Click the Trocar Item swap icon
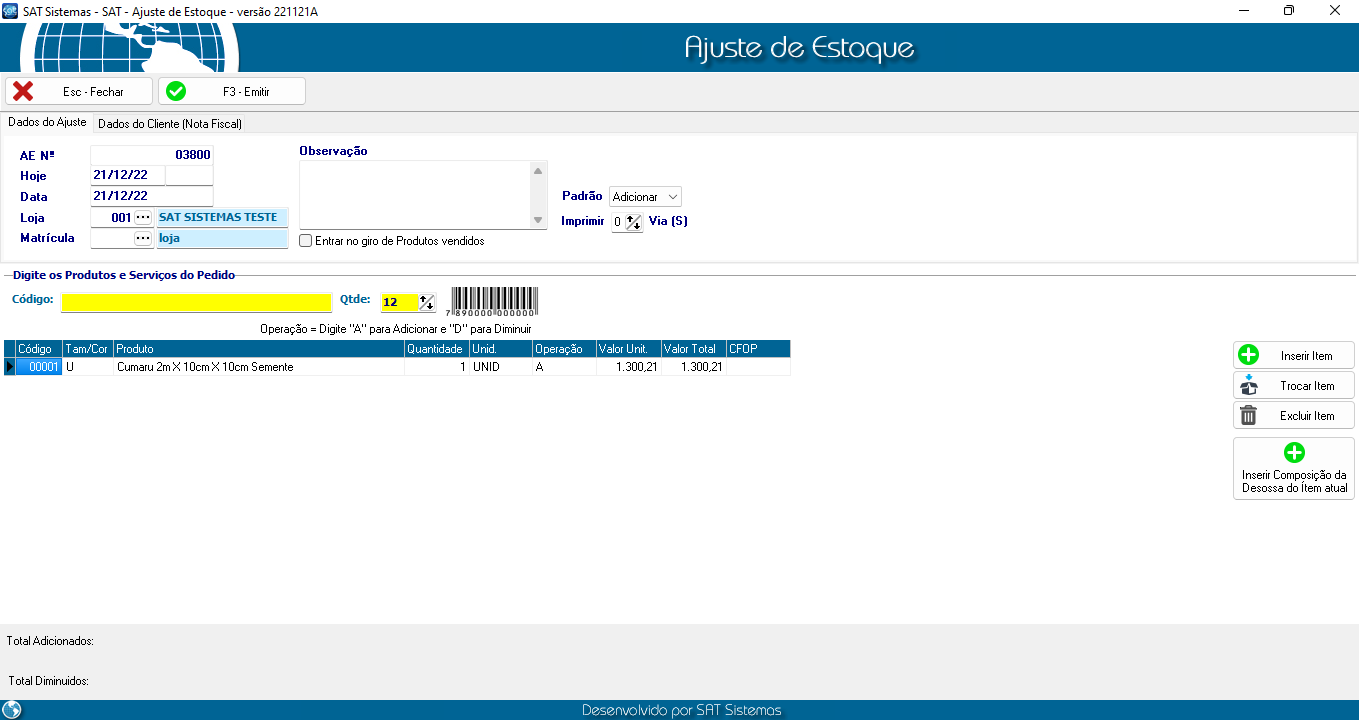This screenshot has height=720, width=1359. pyautogui.click(x=1248, y=385)
